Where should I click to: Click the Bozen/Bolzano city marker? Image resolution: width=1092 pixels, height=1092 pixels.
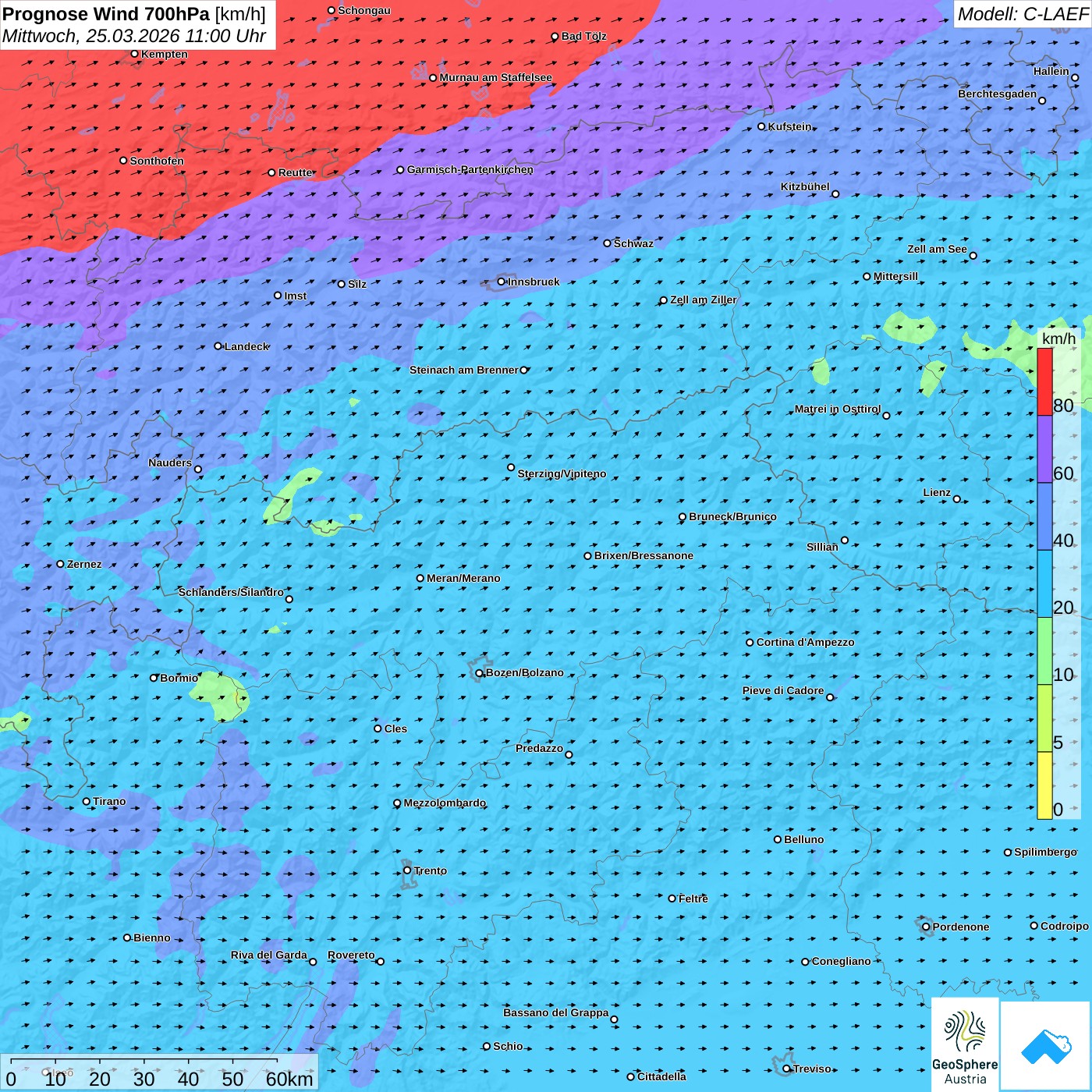point(479,673)
